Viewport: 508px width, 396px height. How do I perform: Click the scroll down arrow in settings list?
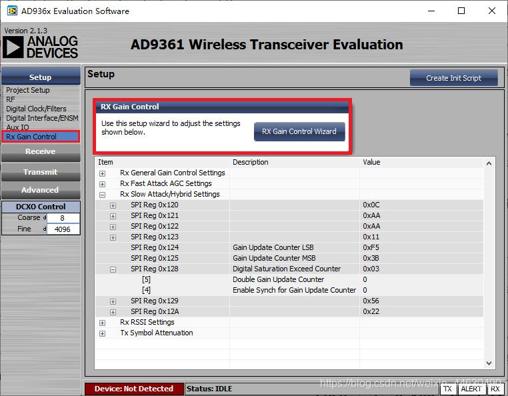tap(489, 363)
